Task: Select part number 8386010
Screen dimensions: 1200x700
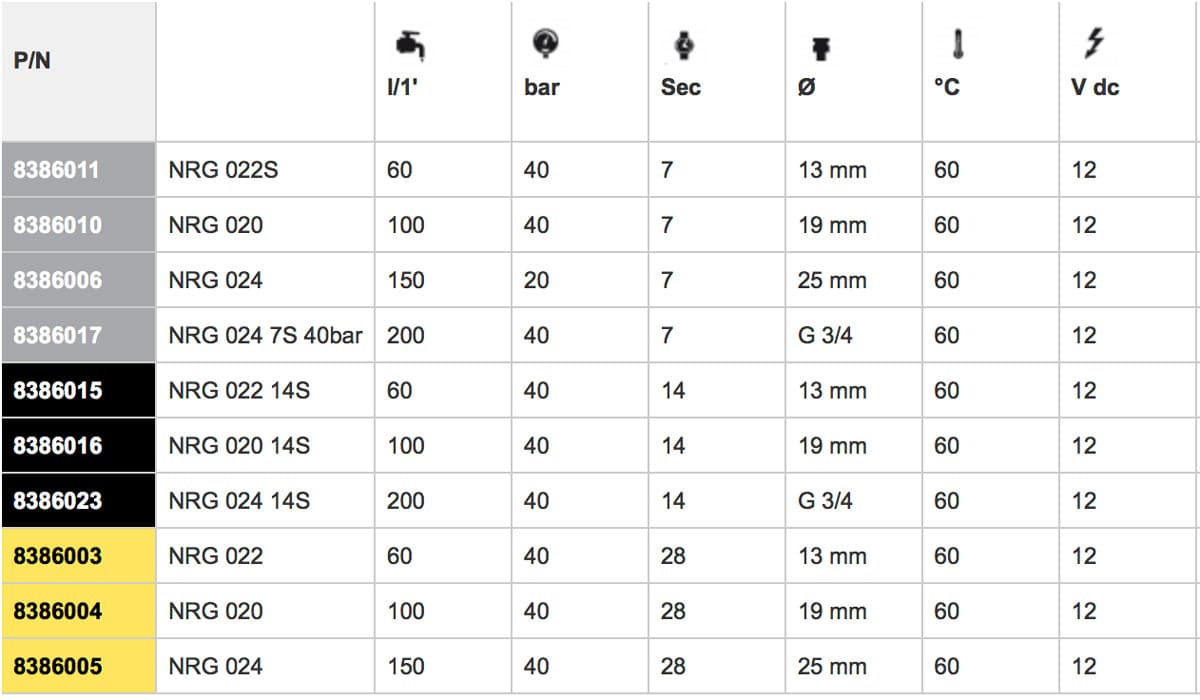Action: click(x=57, y=225)
